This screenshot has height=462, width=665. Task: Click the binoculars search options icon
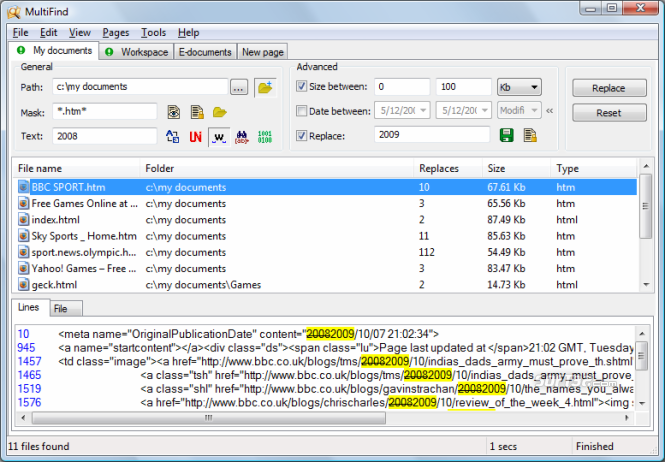click(x=241, y=136)
